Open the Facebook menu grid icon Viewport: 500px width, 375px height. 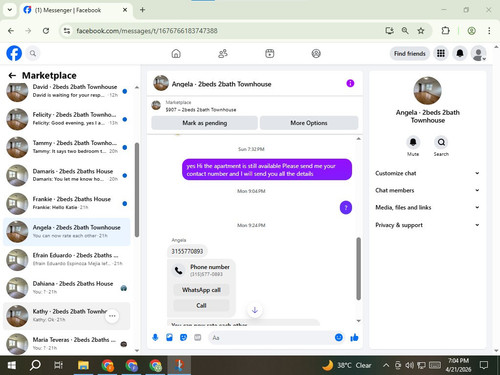(x=441, y=53)
